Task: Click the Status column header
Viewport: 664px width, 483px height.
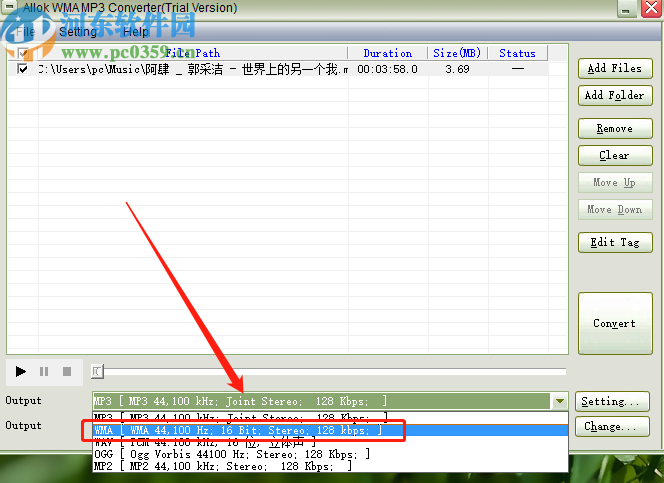Action: click(x=517, y=53)
